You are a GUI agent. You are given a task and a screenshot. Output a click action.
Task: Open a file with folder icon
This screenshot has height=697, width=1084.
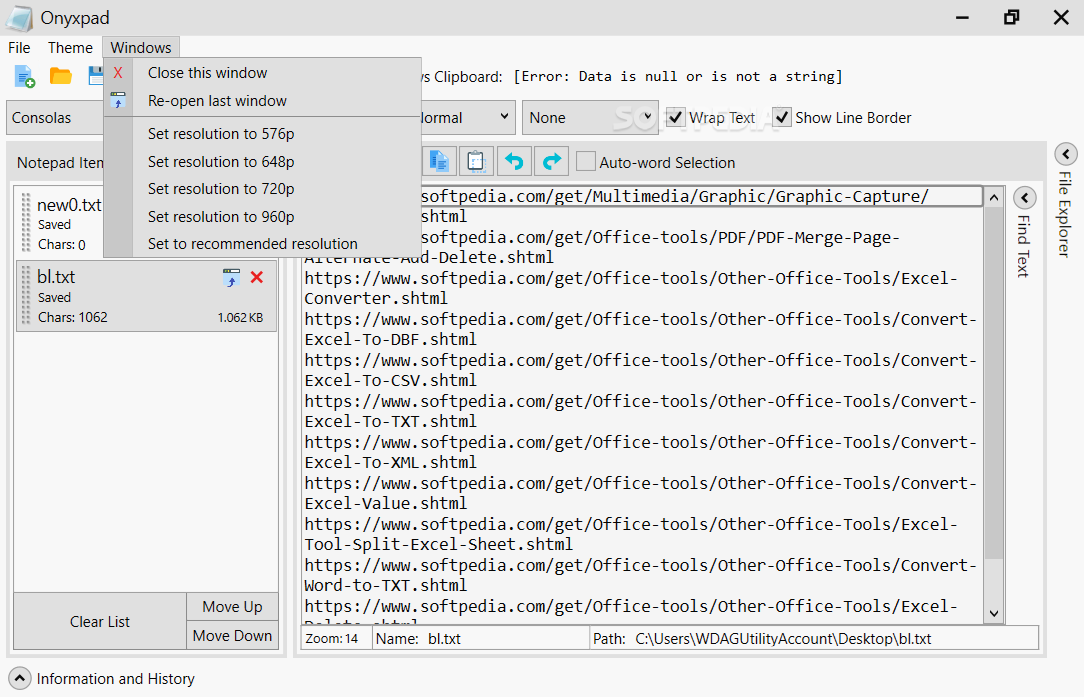61,76
